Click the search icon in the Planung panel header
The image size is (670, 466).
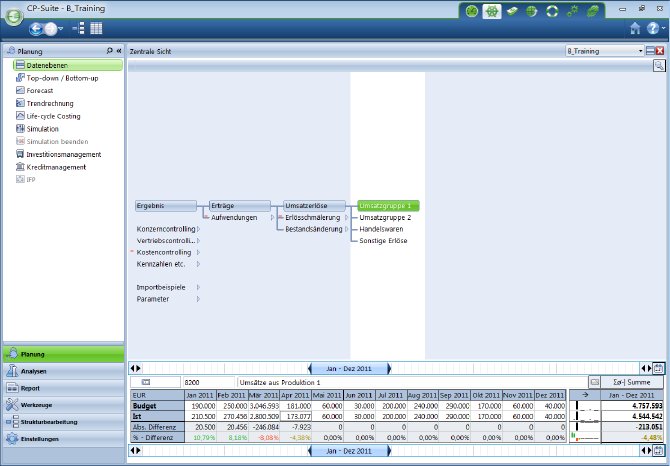pyautogui.click(x=109, y=51)
